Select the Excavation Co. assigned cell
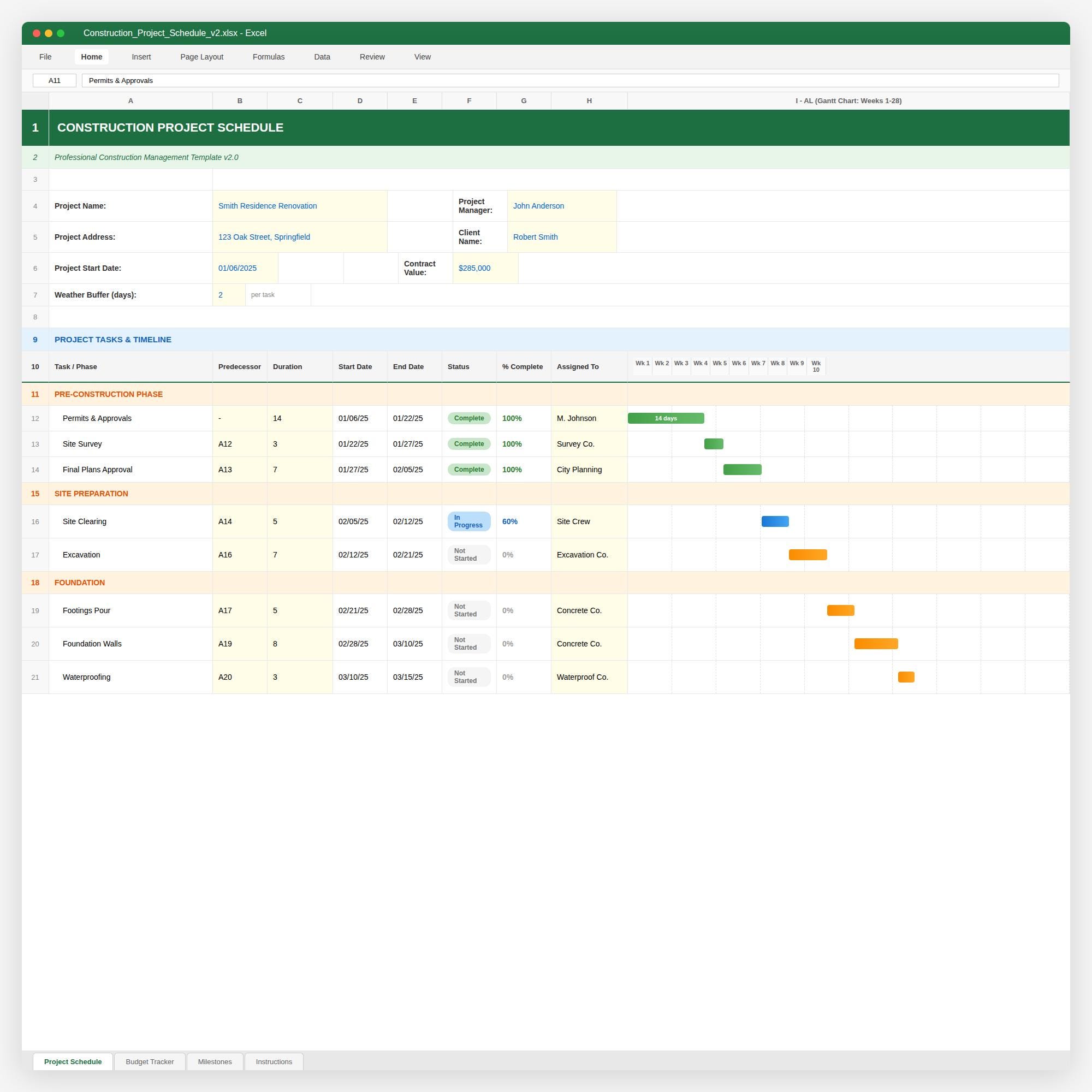Image resolution: width=1092 pixels, height=1092 pixels. pyautogui.click(x=589, y=555)
